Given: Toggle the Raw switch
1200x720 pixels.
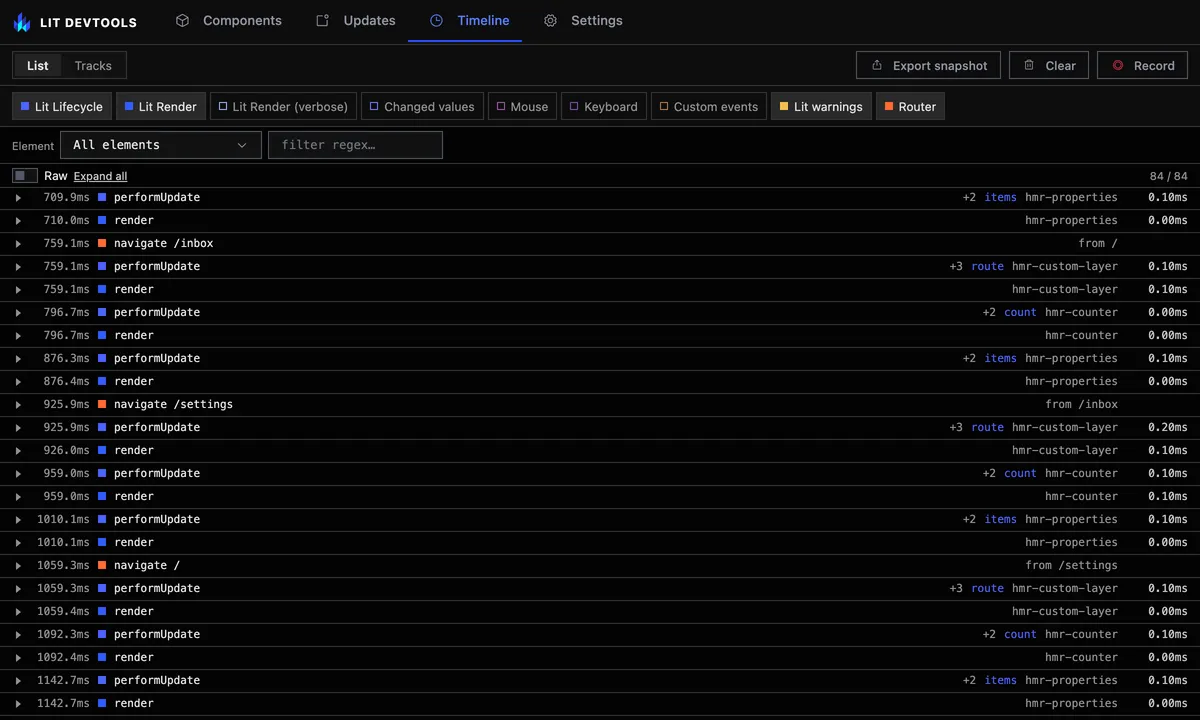Looking at the screenshot, I should tap(25, 176).
